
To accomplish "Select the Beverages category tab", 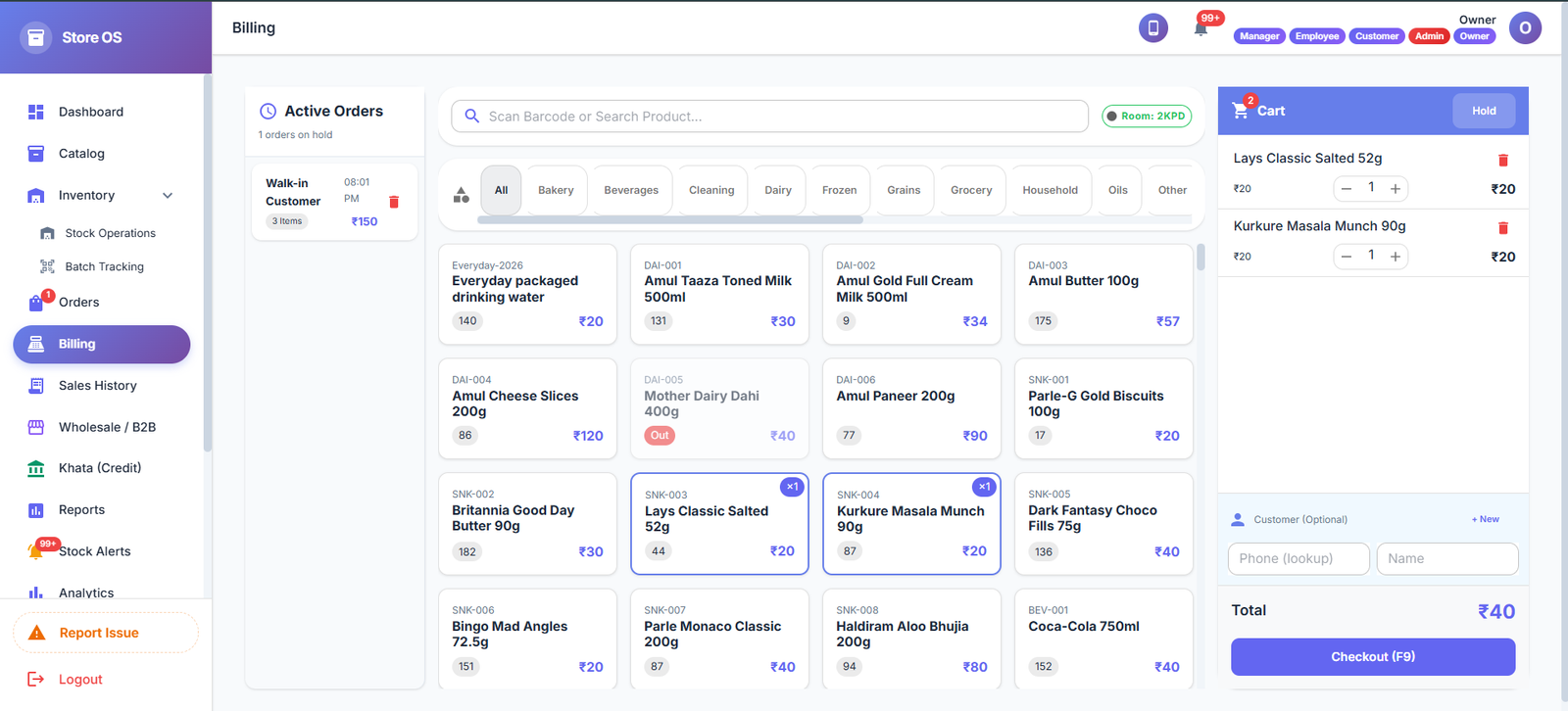I will 631,190.
